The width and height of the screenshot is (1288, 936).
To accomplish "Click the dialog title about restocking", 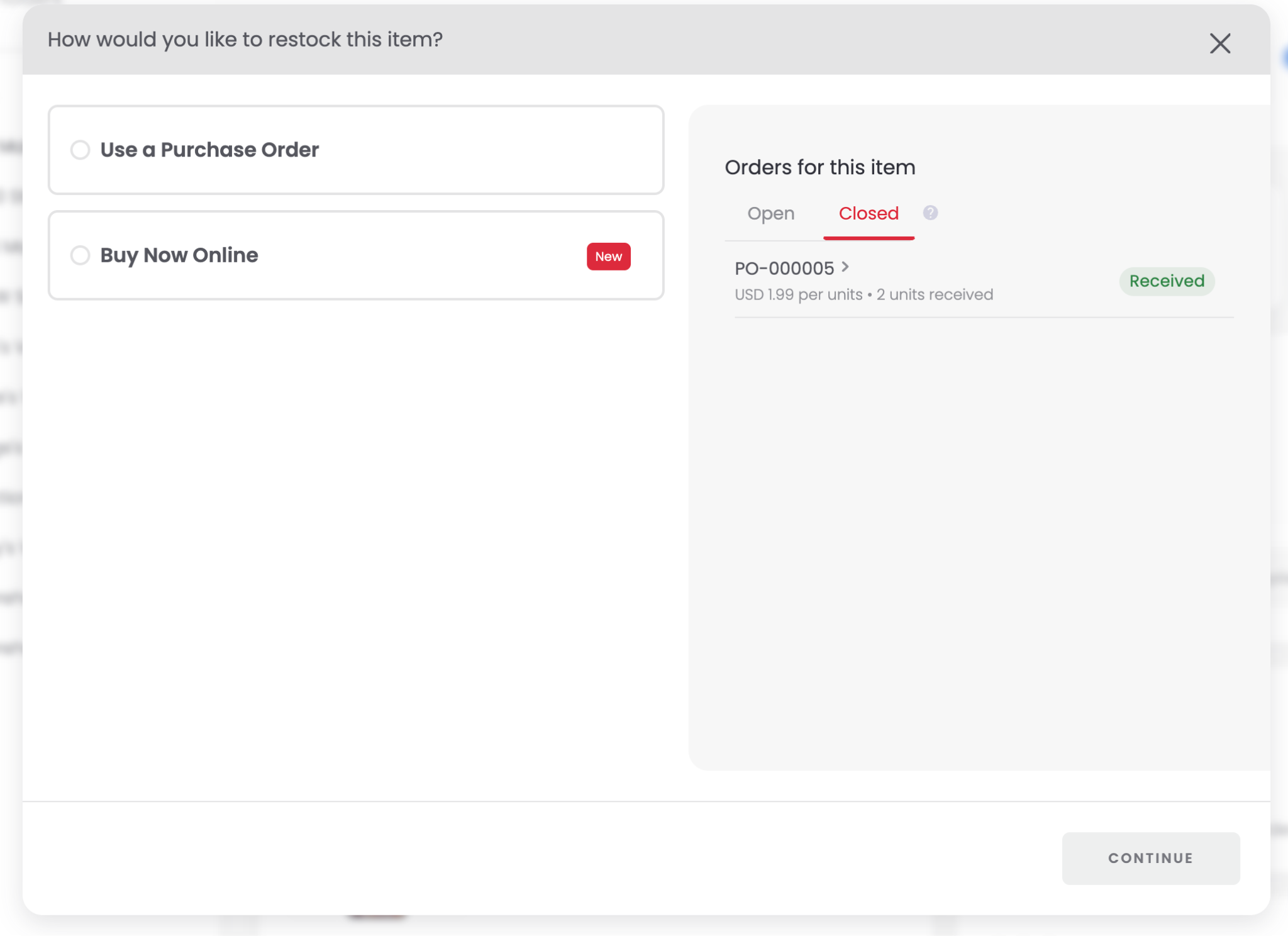I will (245, 40).
